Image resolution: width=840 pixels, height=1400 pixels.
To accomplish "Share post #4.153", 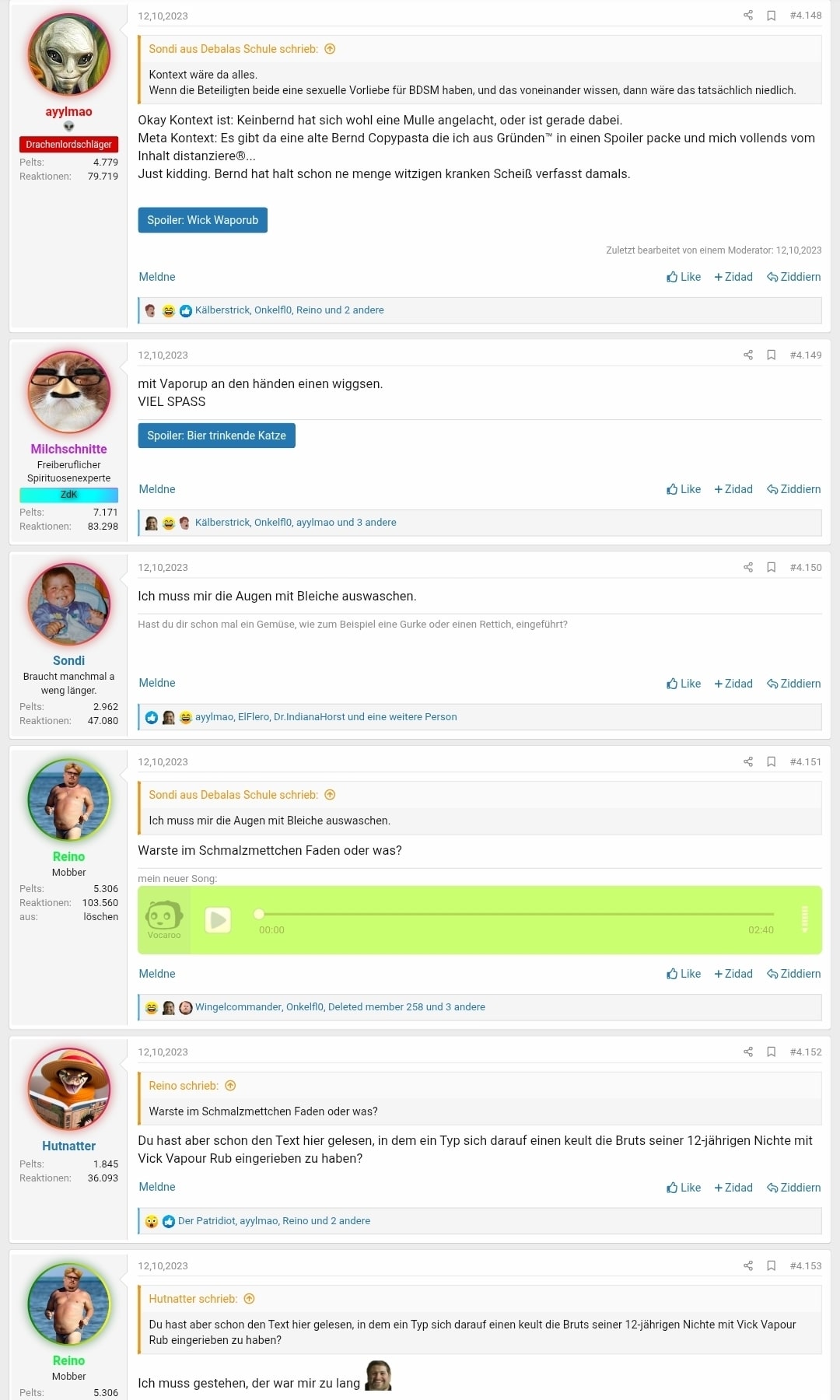I will (748, 1265).
